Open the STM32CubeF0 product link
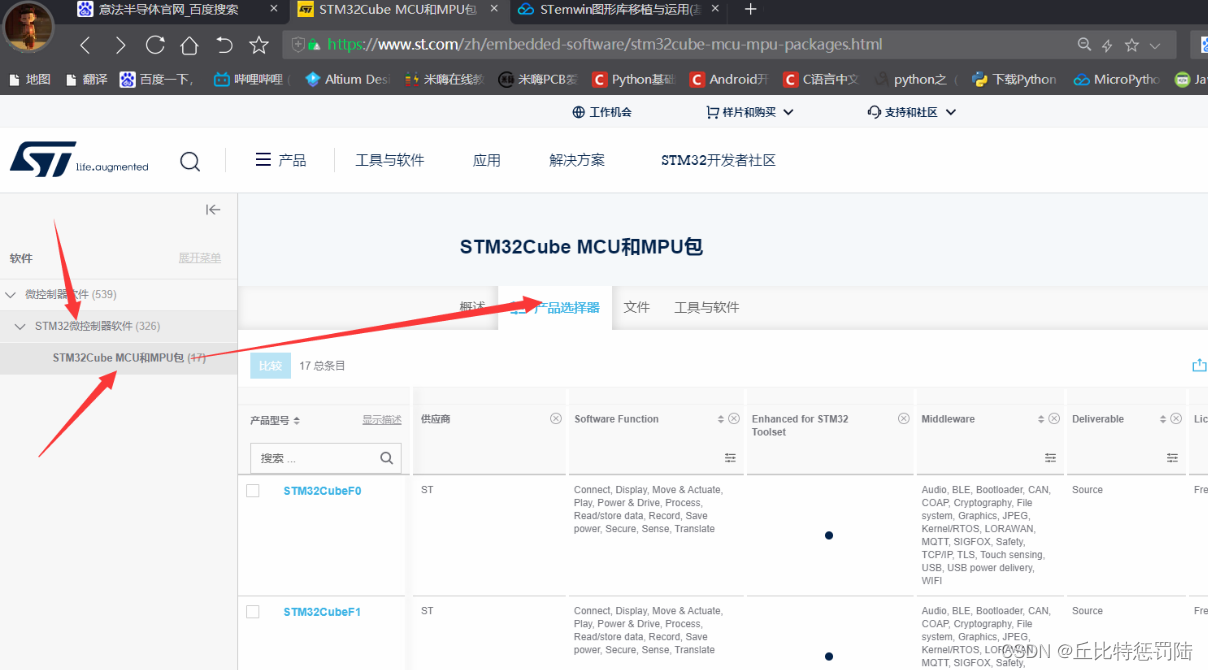This screenshot has height=670, width=1208. [322, 491]
